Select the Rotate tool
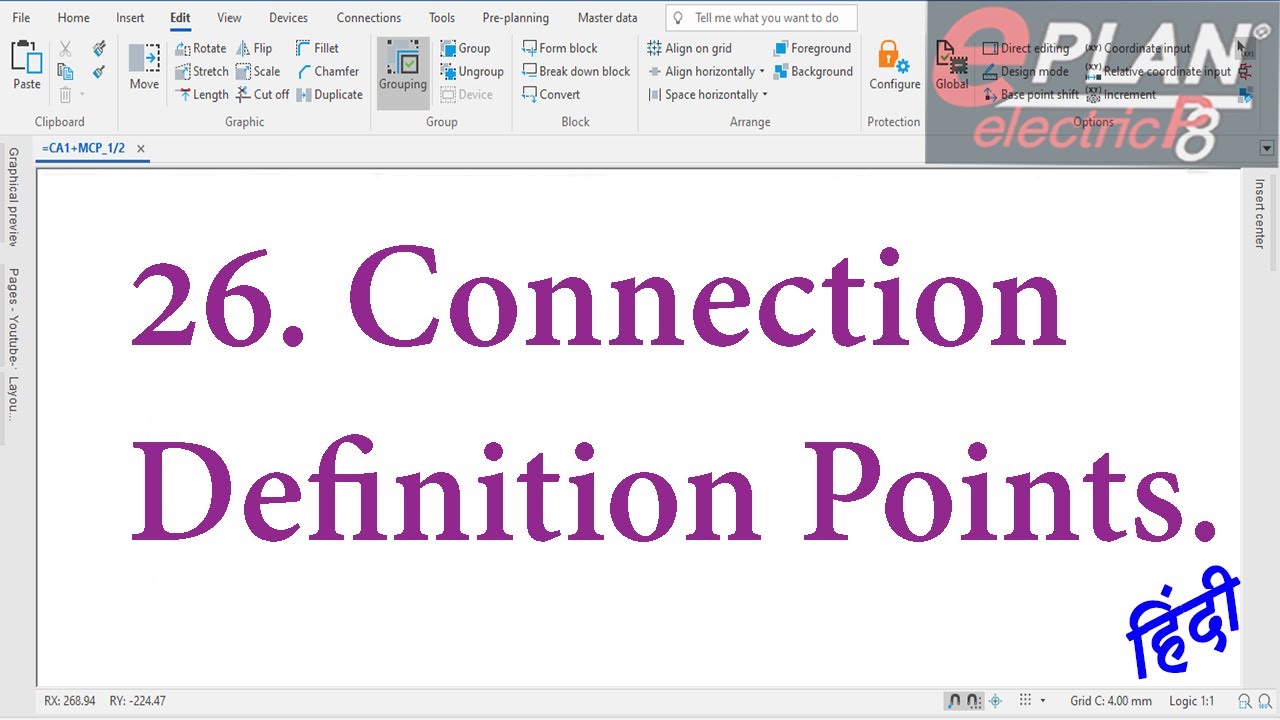This screenshot has height=720, width=1280. [x=201, y=48]
